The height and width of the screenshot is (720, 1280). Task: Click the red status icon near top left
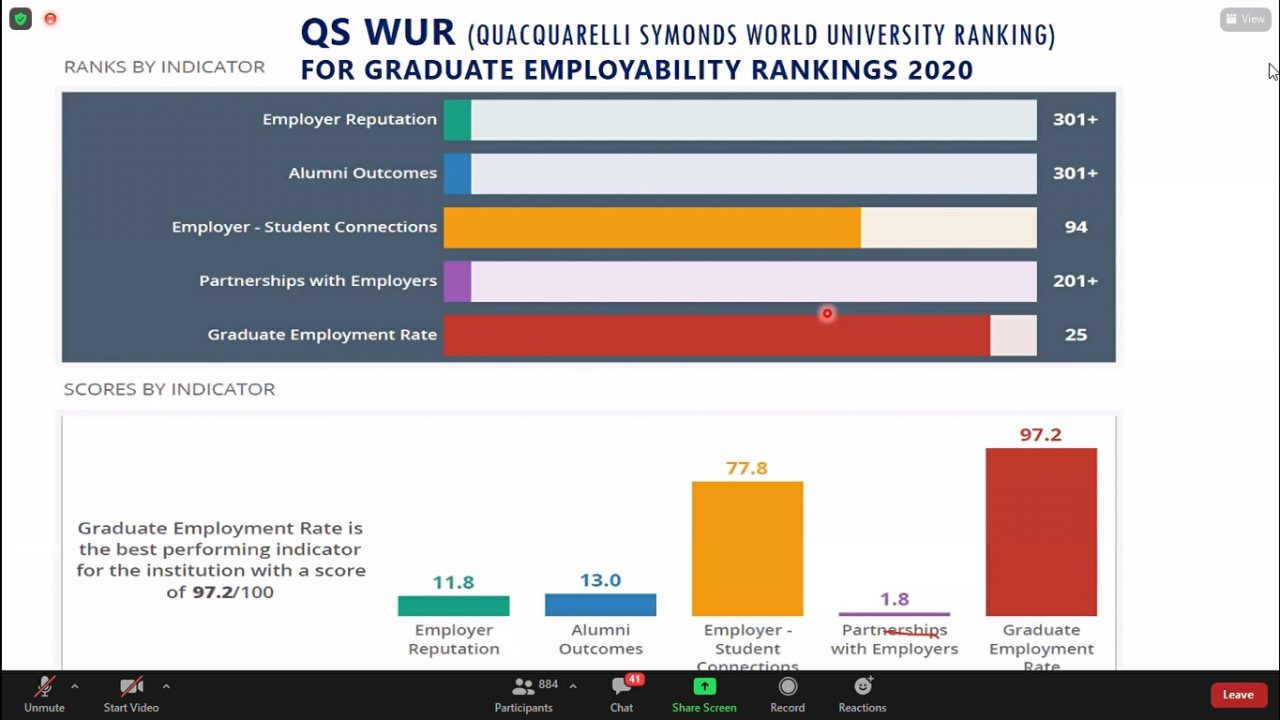pyautogui.click(x=50, y=18)
